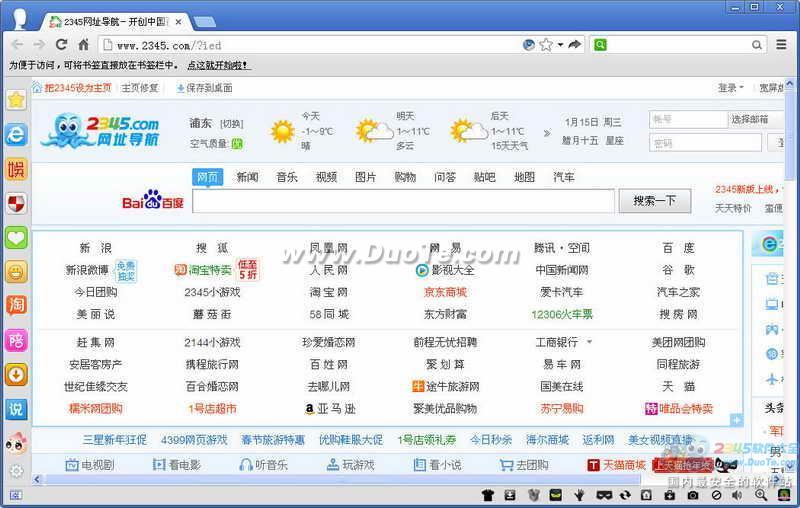Select the 图片 search tab

365,177
